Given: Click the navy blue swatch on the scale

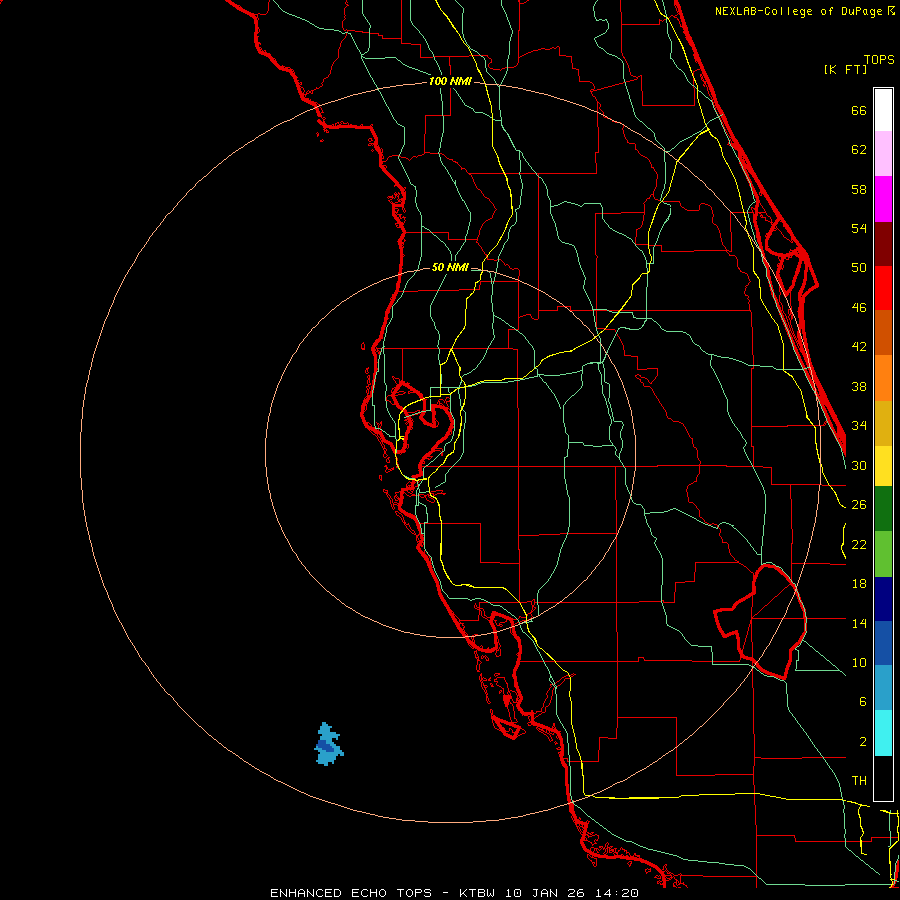Looking at the screenshot, I should (883, 599).
